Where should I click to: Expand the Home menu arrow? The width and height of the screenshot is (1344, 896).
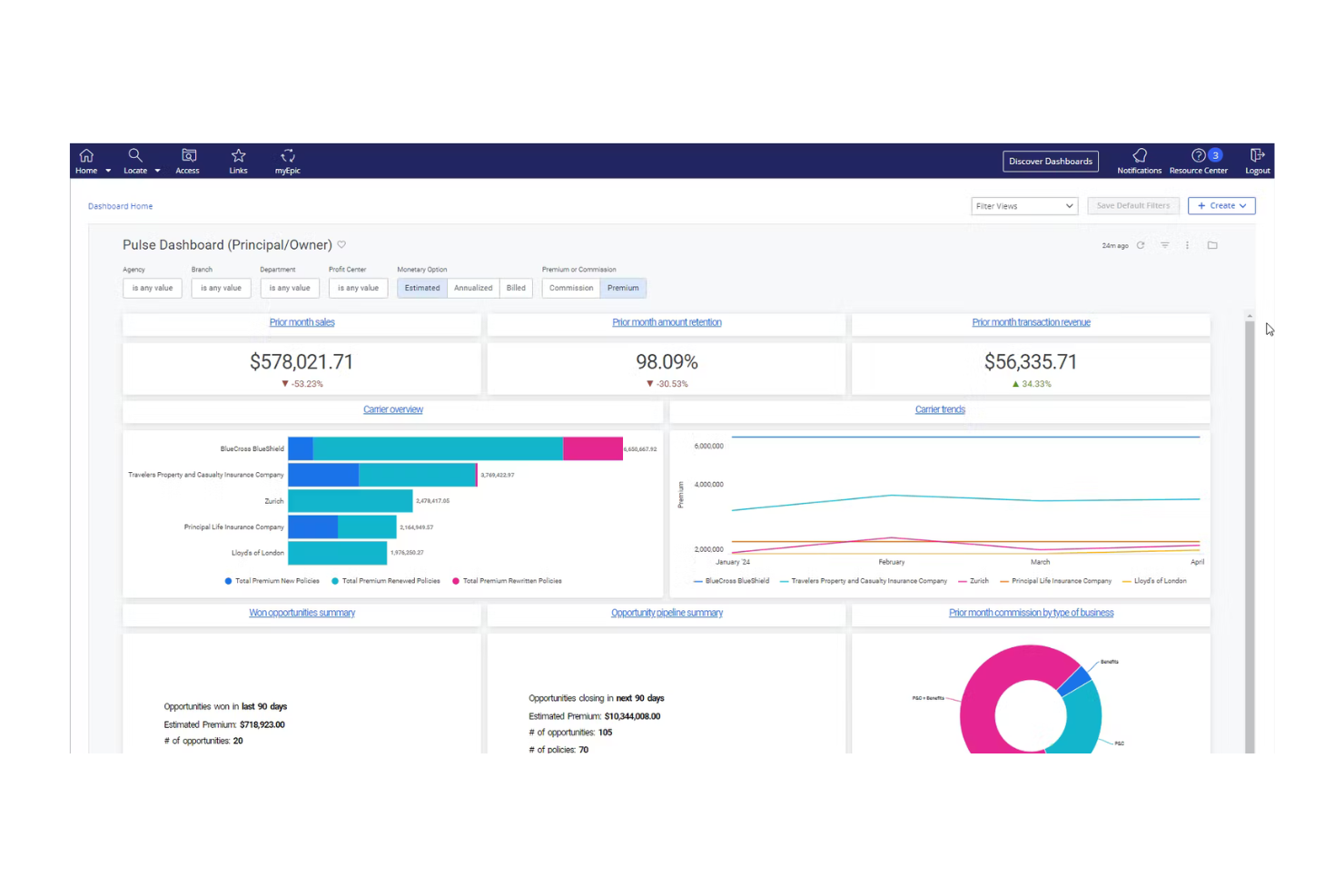[x=108, y=171]
